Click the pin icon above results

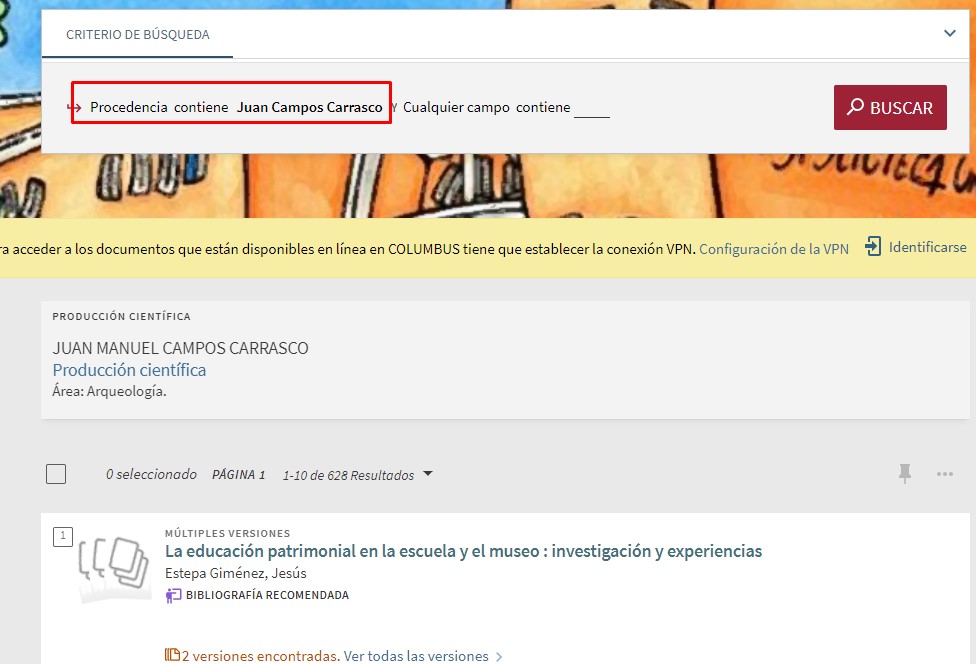click(905, 474)
